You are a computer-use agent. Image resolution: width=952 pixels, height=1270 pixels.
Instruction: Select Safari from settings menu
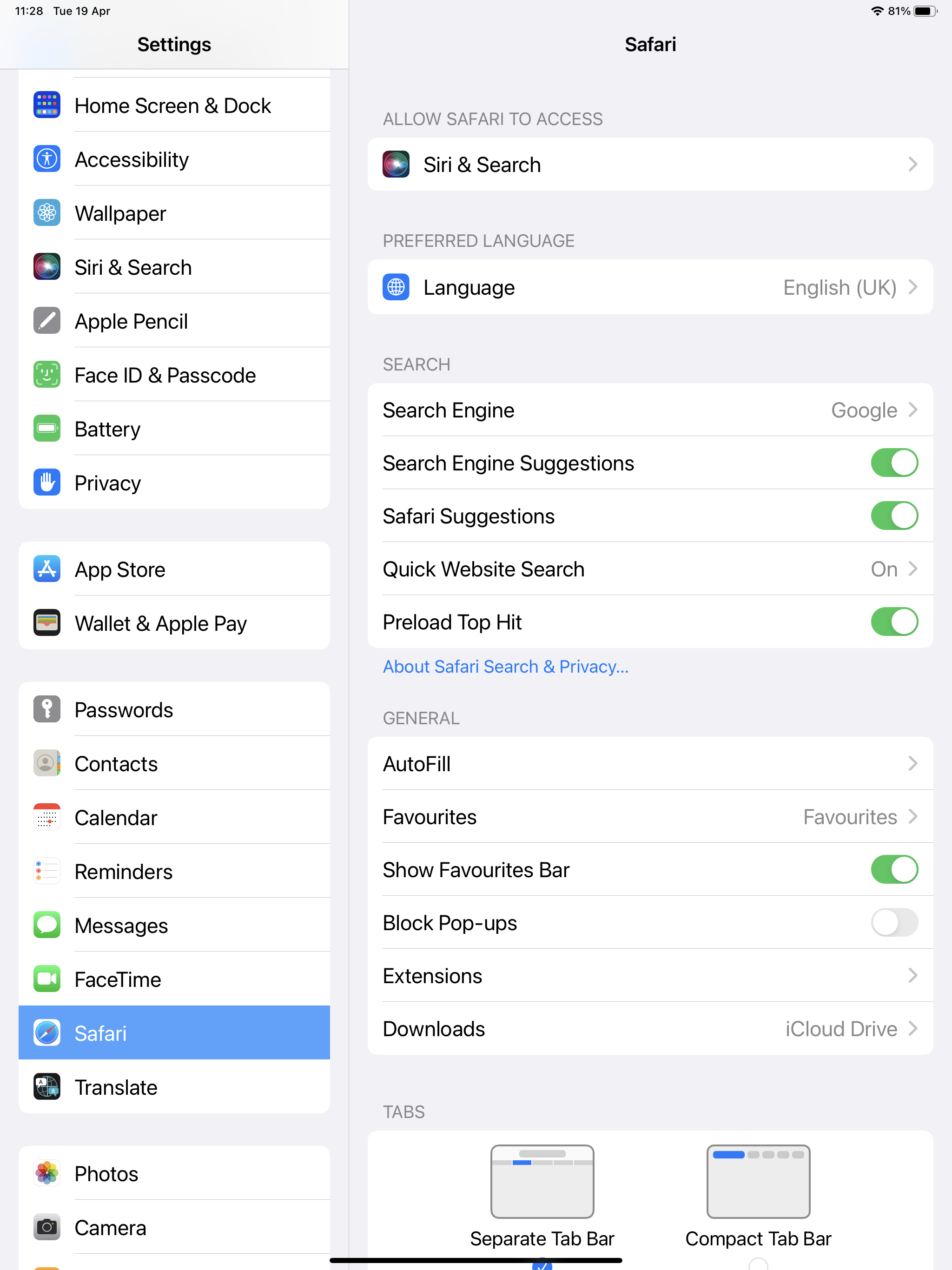[174, 1032]
